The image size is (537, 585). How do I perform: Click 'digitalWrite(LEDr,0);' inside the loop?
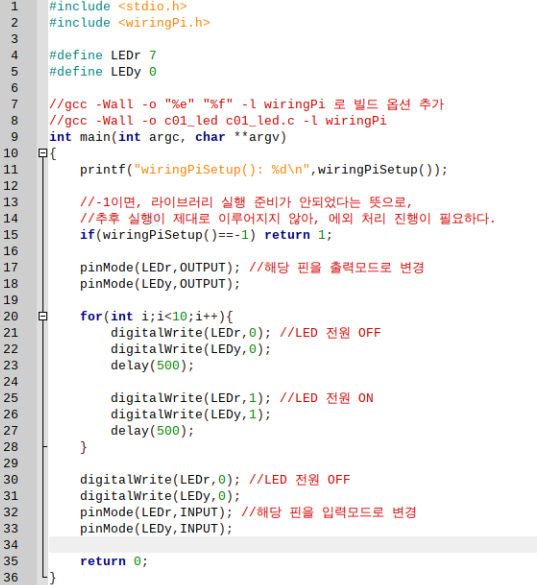click(x=191, y=333)
